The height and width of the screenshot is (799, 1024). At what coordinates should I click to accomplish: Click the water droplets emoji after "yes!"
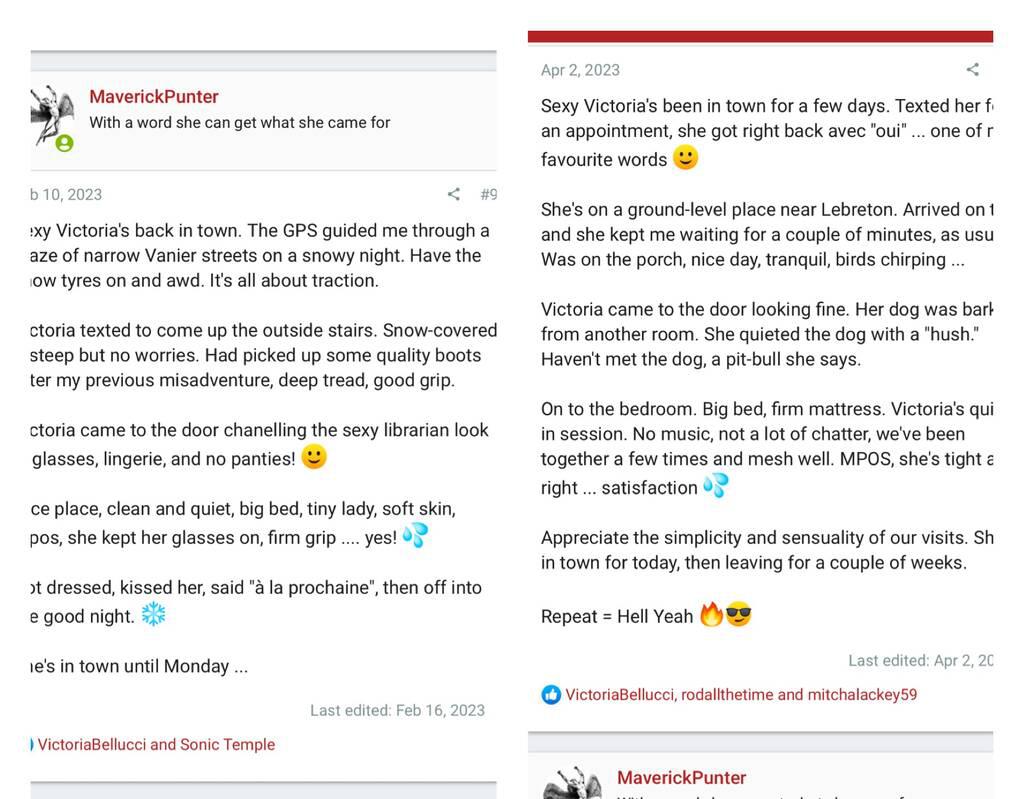415,536
